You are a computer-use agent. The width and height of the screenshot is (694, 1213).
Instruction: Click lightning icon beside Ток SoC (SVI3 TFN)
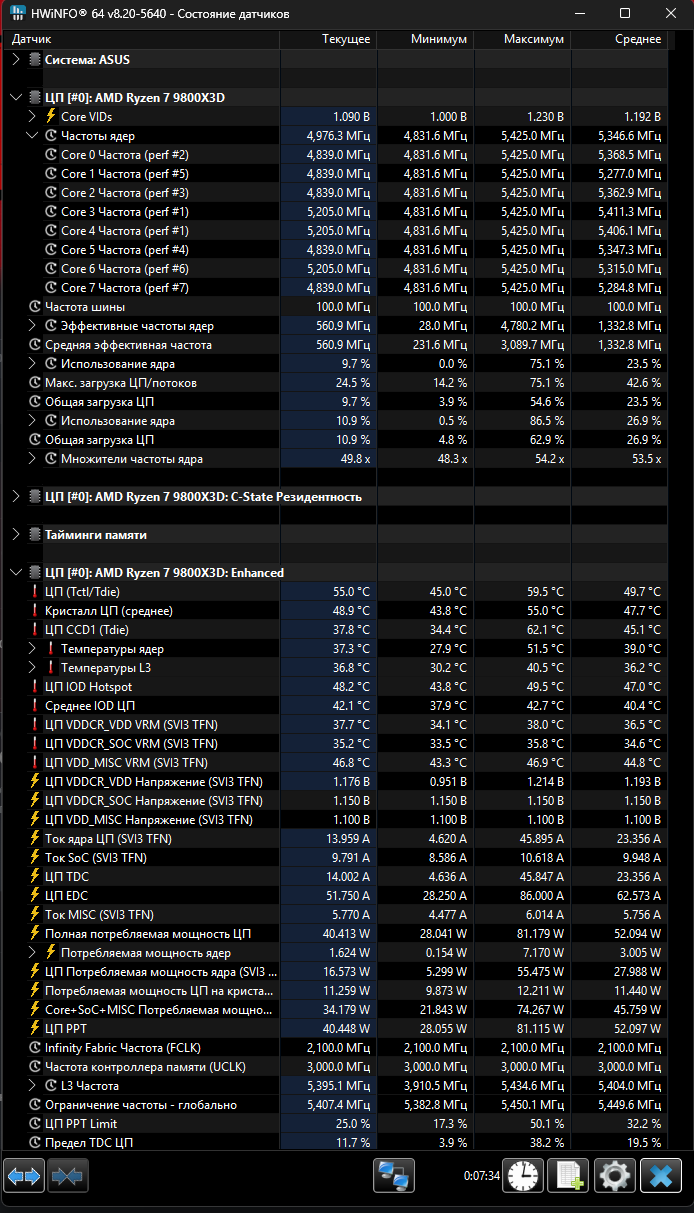35,858
